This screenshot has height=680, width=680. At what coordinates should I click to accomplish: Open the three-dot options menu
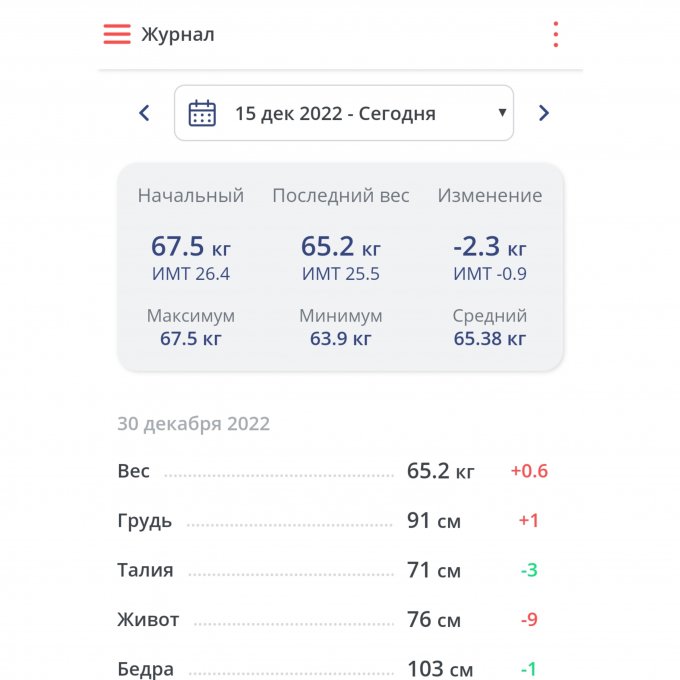coord(555,34)
